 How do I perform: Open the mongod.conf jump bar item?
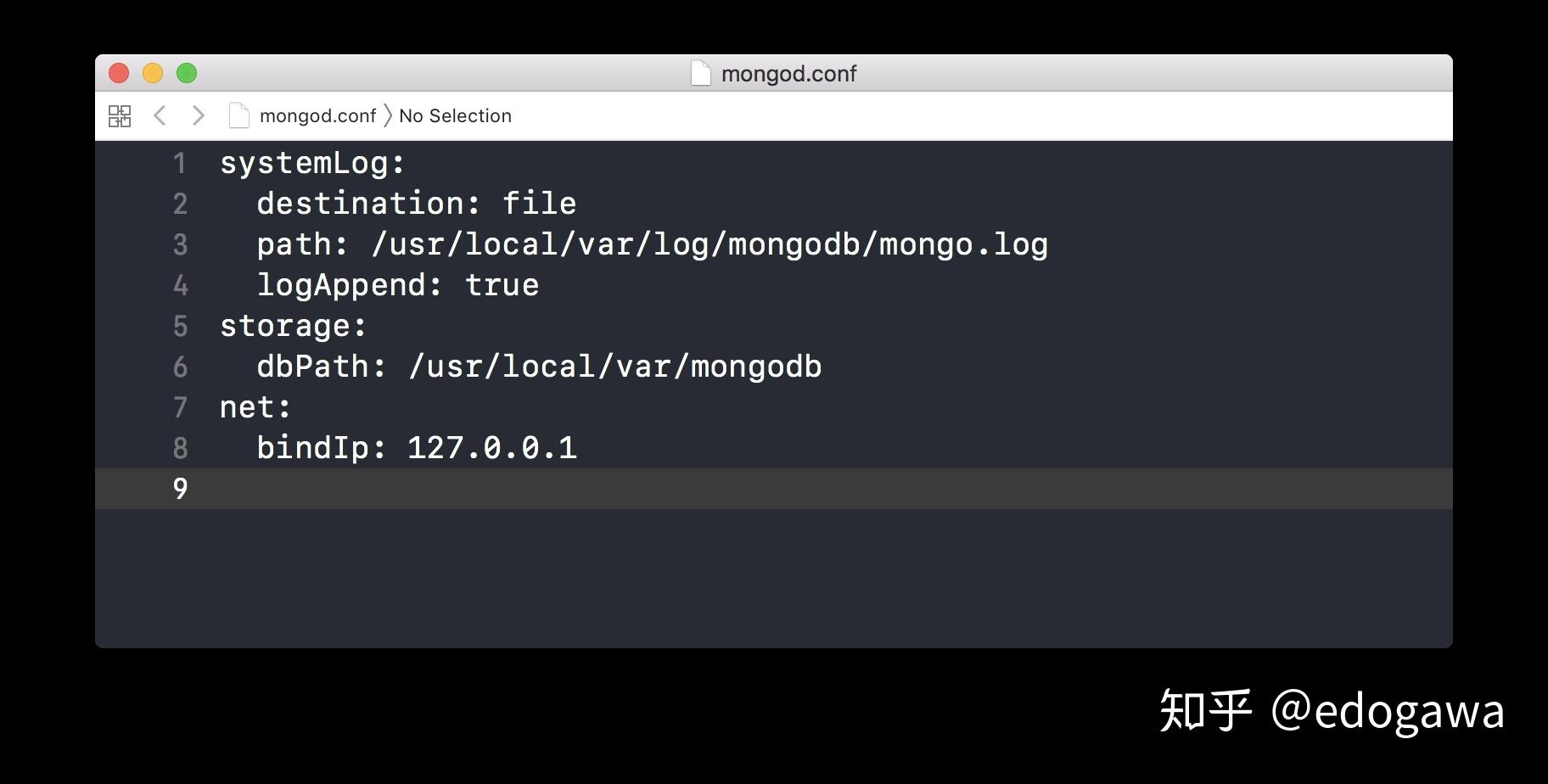click(317, 115)
